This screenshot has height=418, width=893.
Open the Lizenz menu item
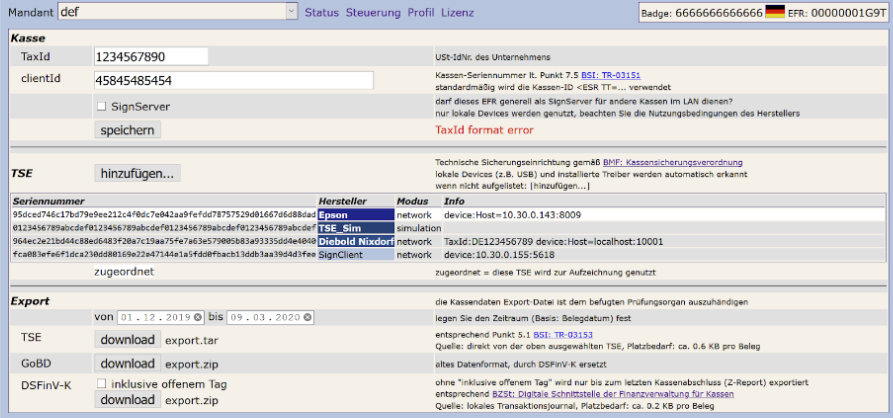457,12
